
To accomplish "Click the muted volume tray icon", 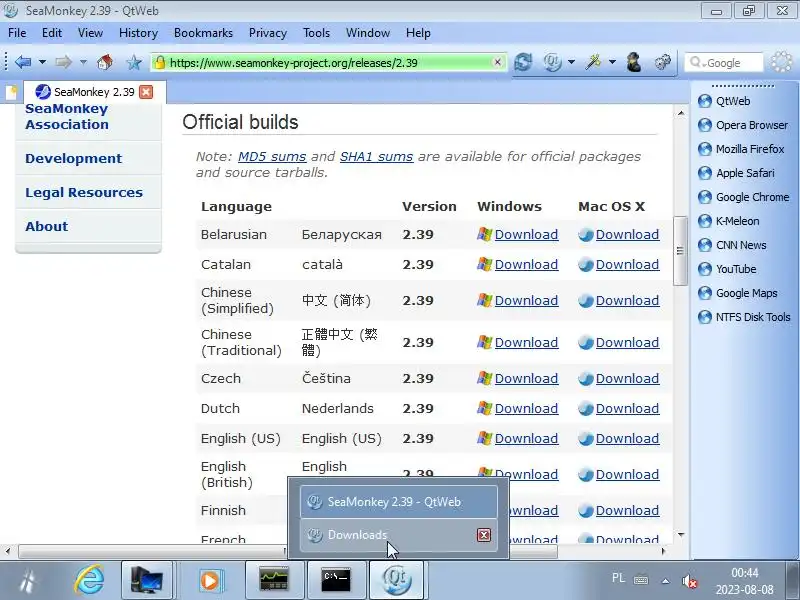I will click(x=689, y=581).
